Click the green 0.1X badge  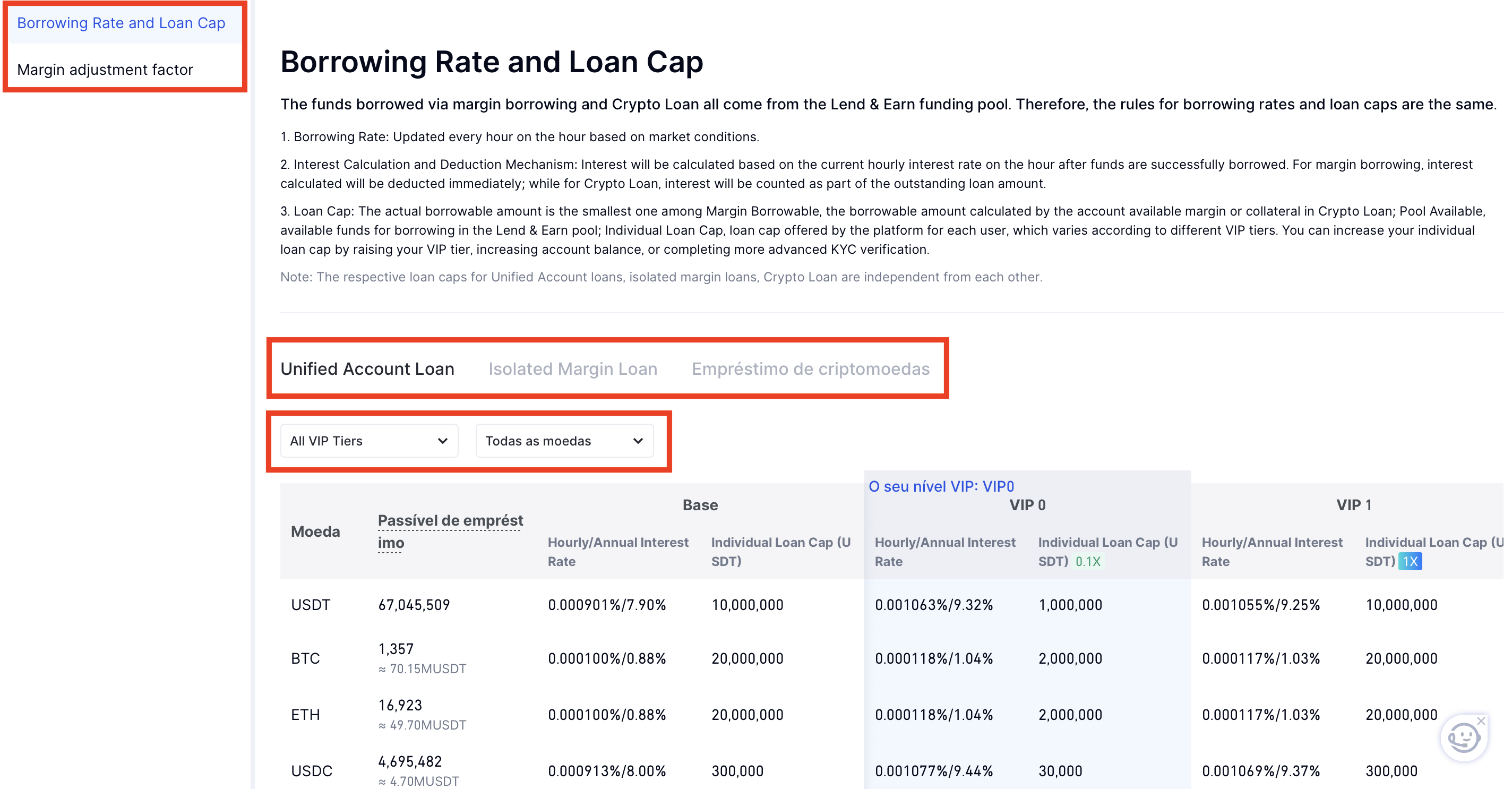click(1088, 561)
